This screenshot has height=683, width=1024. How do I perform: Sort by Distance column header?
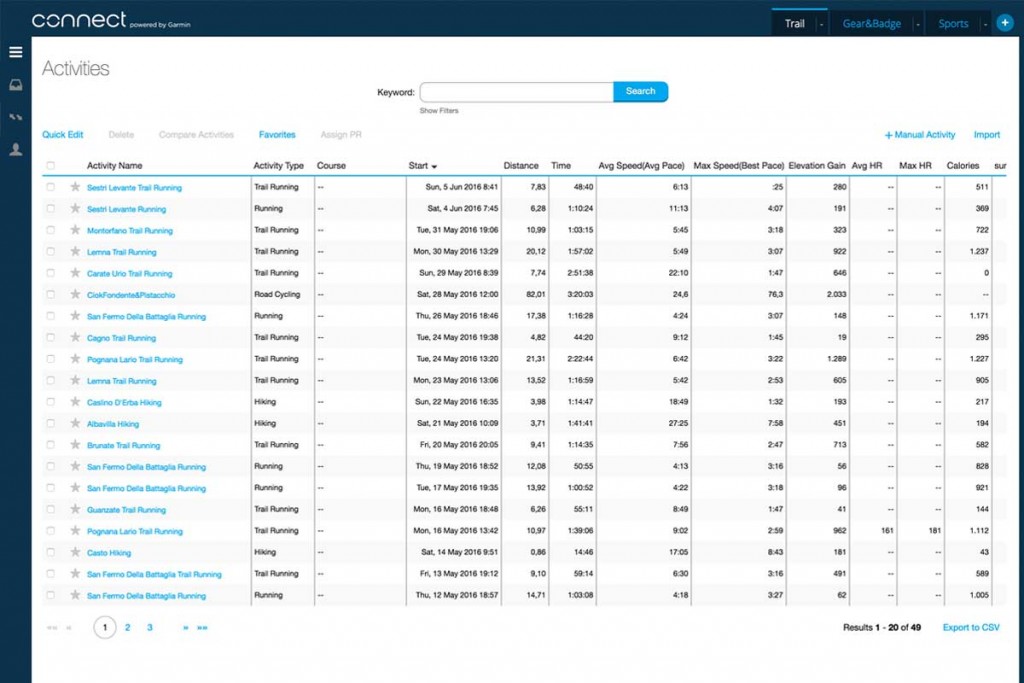(x=520, y=166)
